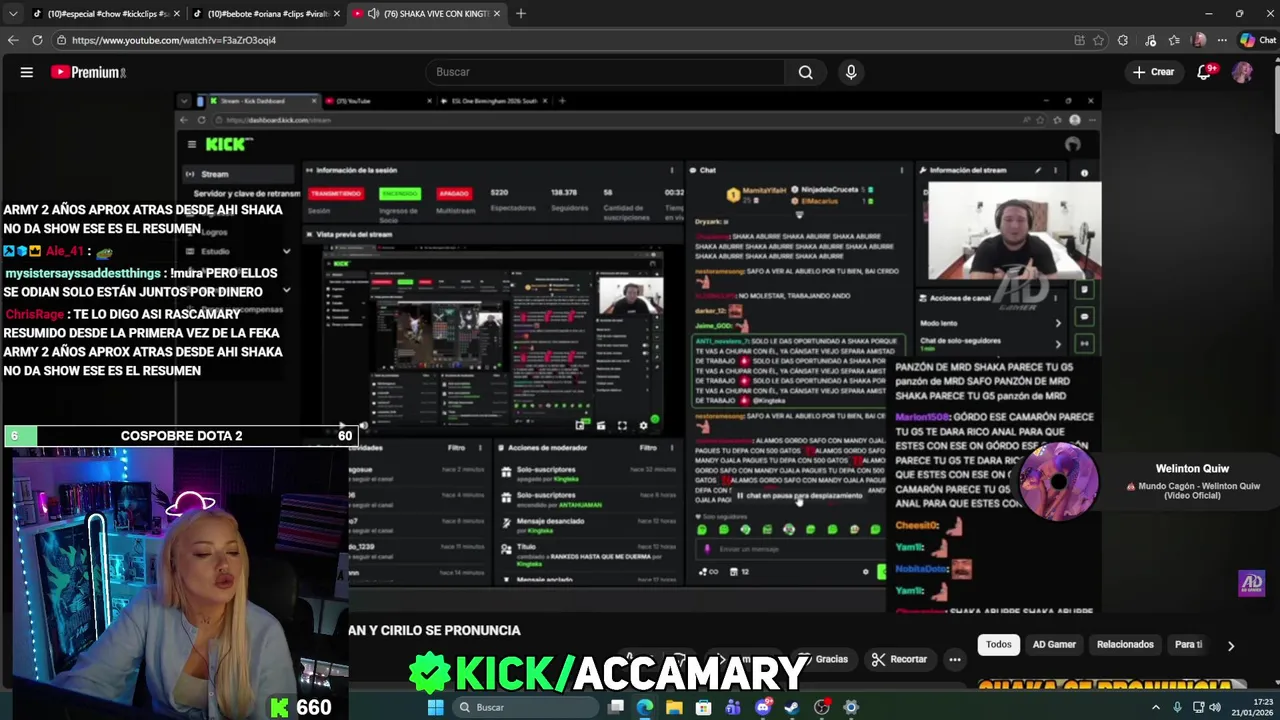1280x720 pixels.
Task: Open the volume control in system tray
Action: coord(1215,707)
